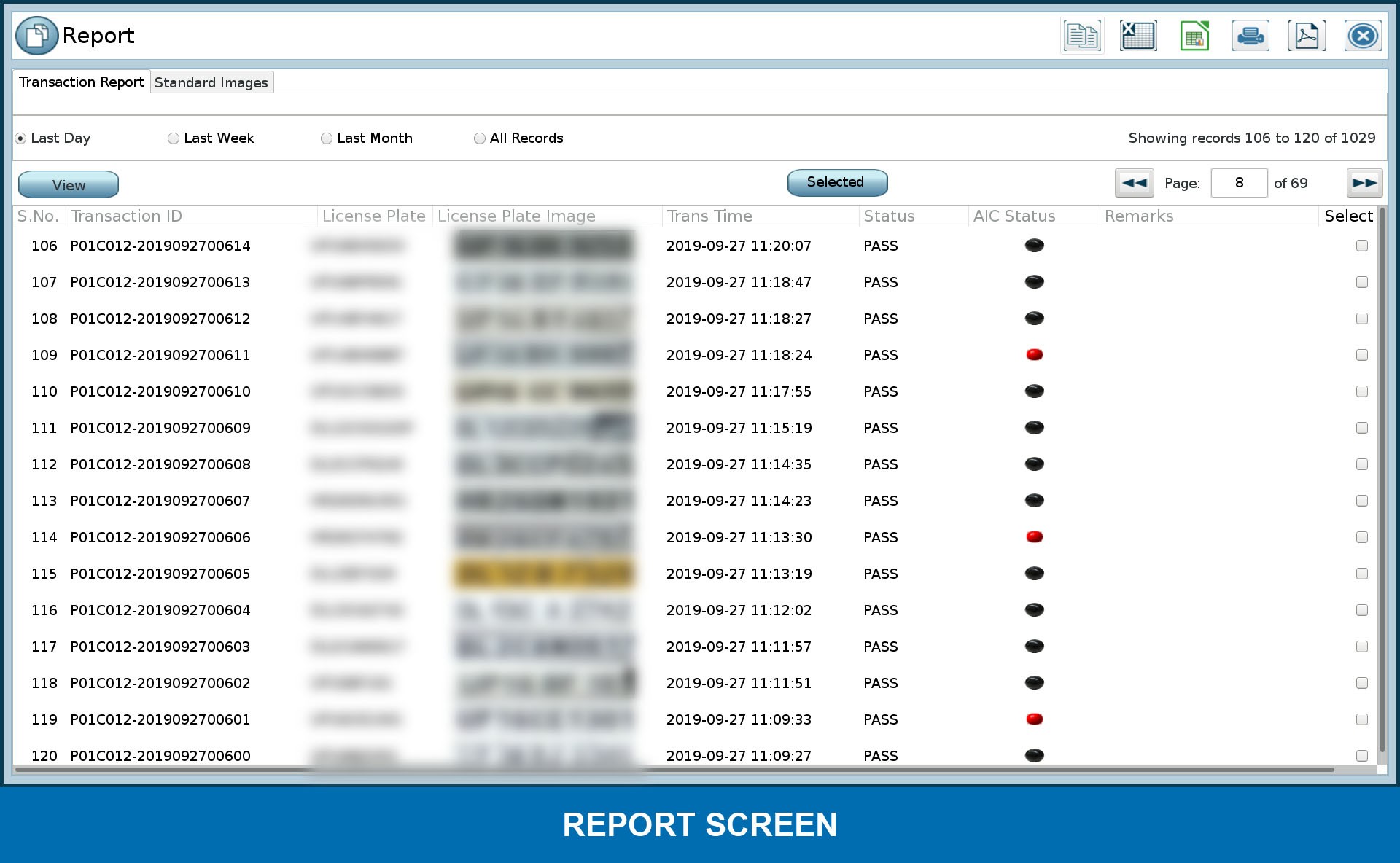Click the Selected button

pyautogui.click(x=837, y=182)
